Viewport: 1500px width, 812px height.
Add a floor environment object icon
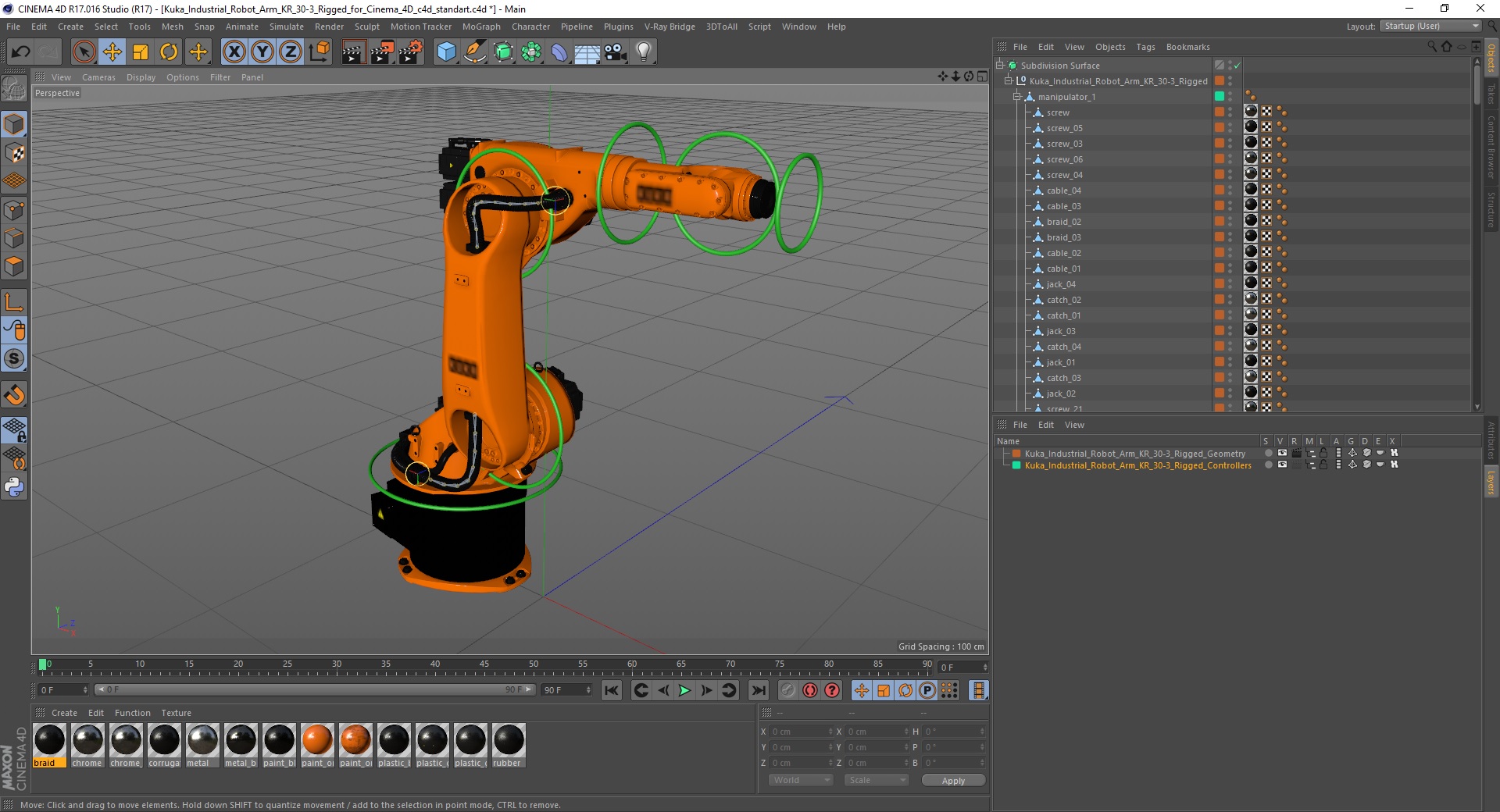[x=587, y=52]
